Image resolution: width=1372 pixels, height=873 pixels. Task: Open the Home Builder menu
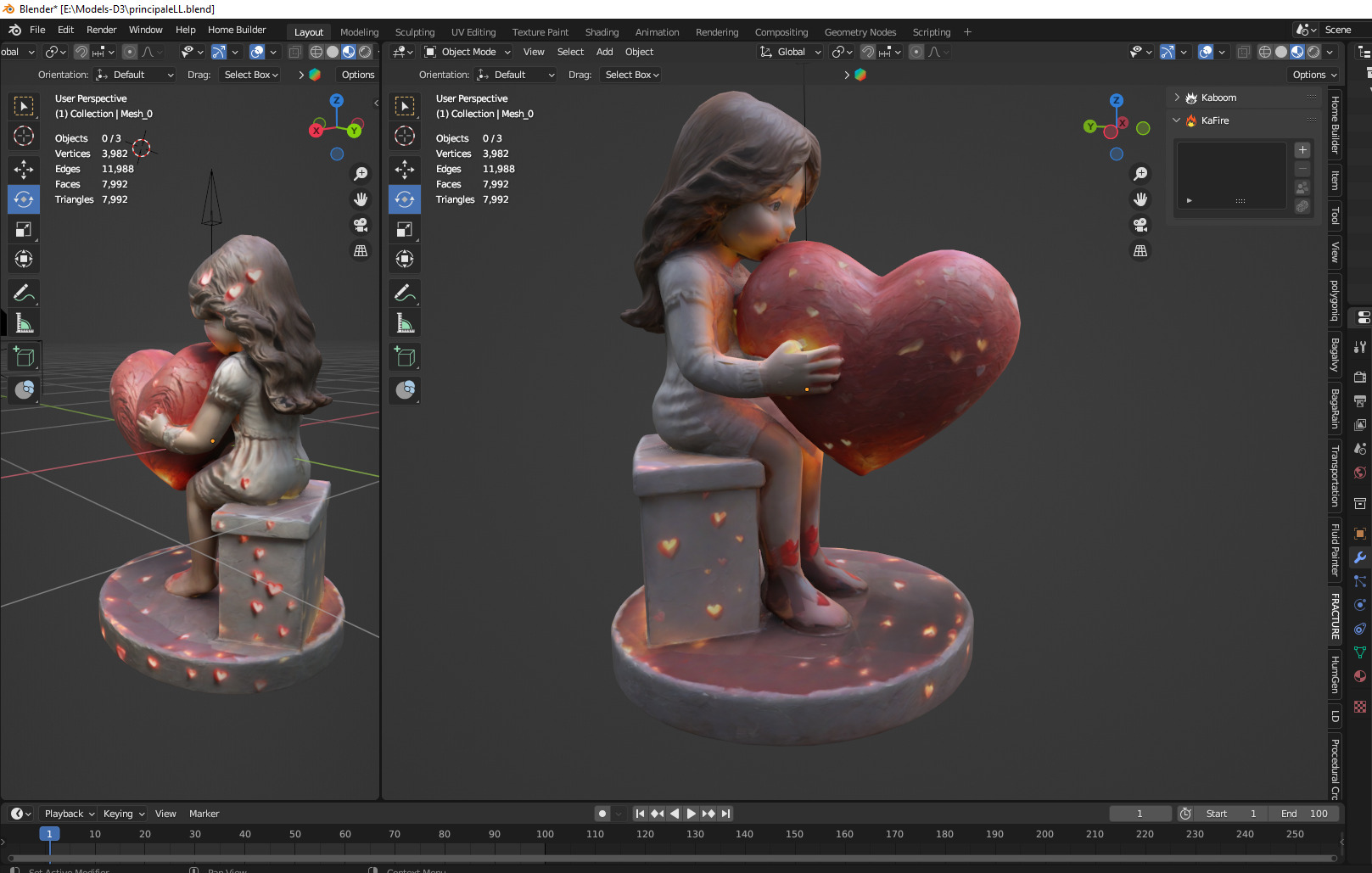coord(237,30)
